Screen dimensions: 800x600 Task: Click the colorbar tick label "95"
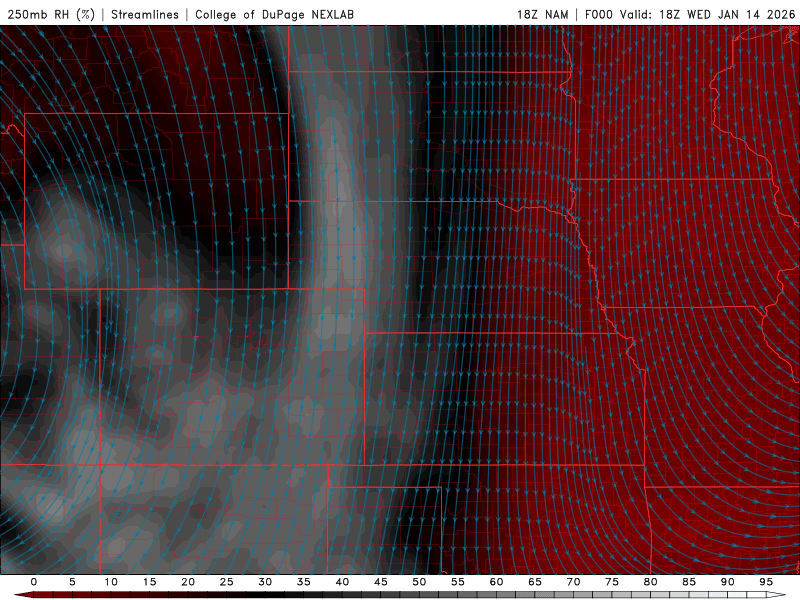pos(766,582)
